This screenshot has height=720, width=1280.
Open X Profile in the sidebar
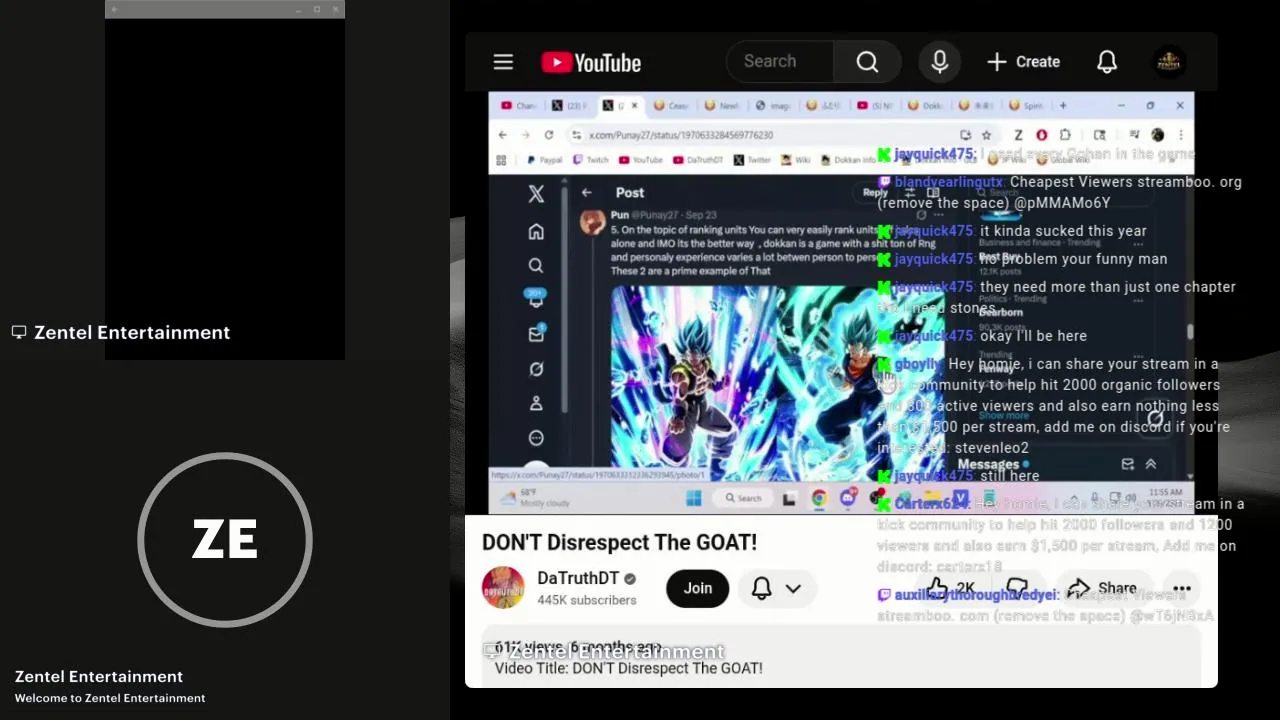(x=536, y=403)
